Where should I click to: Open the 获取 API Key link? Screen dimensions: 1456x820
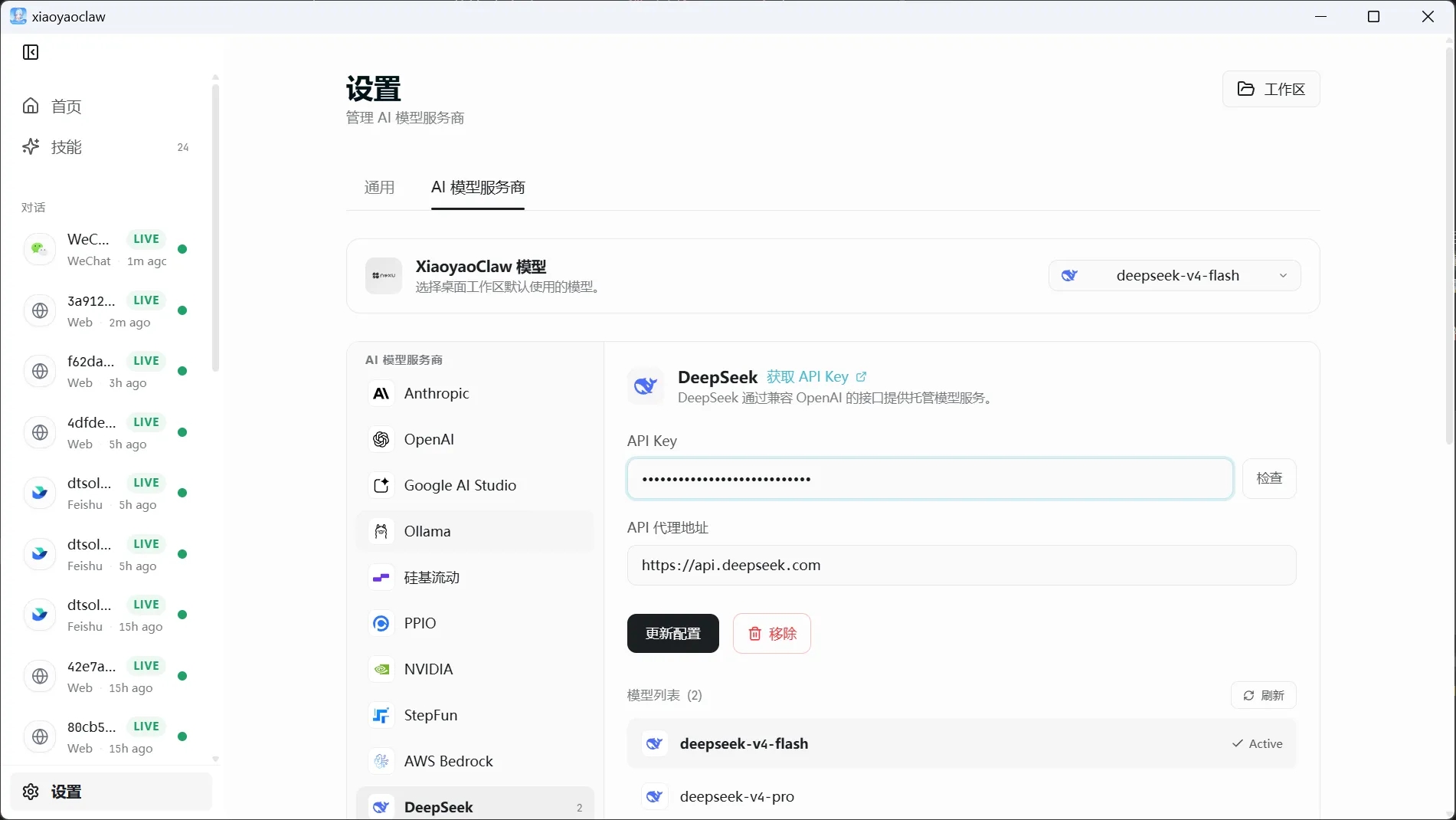(816, 376)
